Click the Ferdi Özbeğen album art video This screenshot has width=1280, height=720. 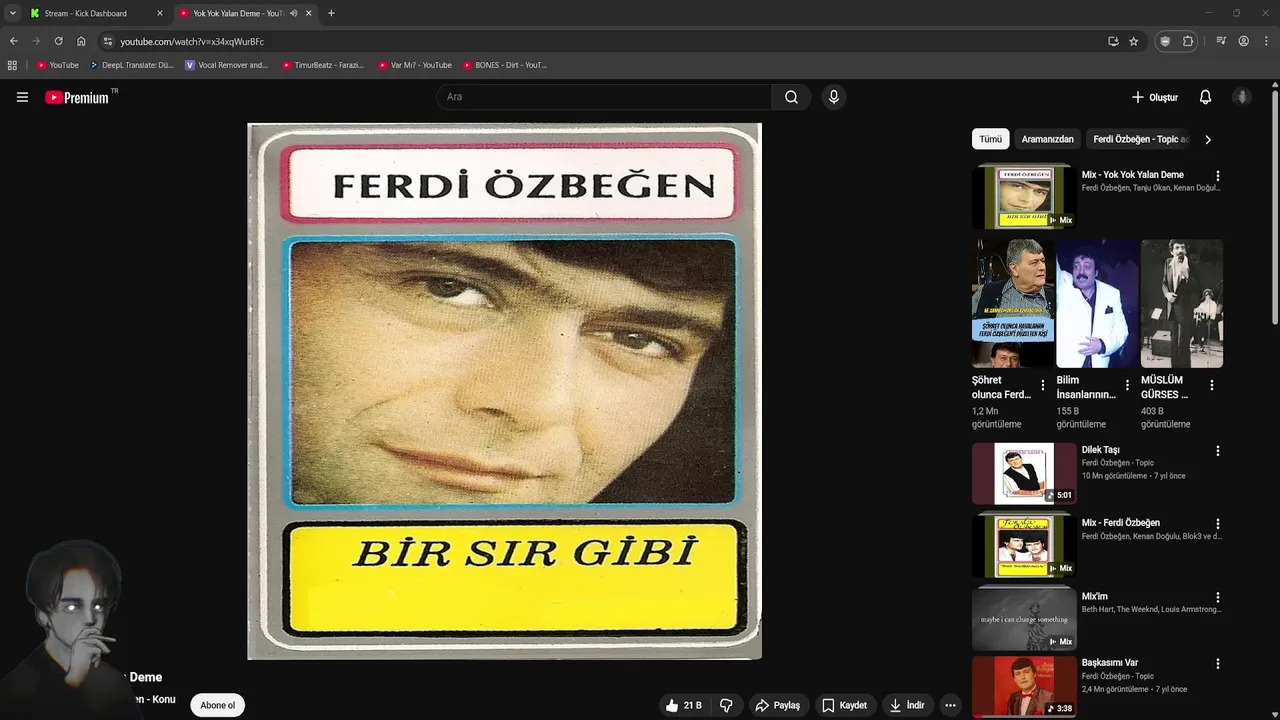coord(504,391)
